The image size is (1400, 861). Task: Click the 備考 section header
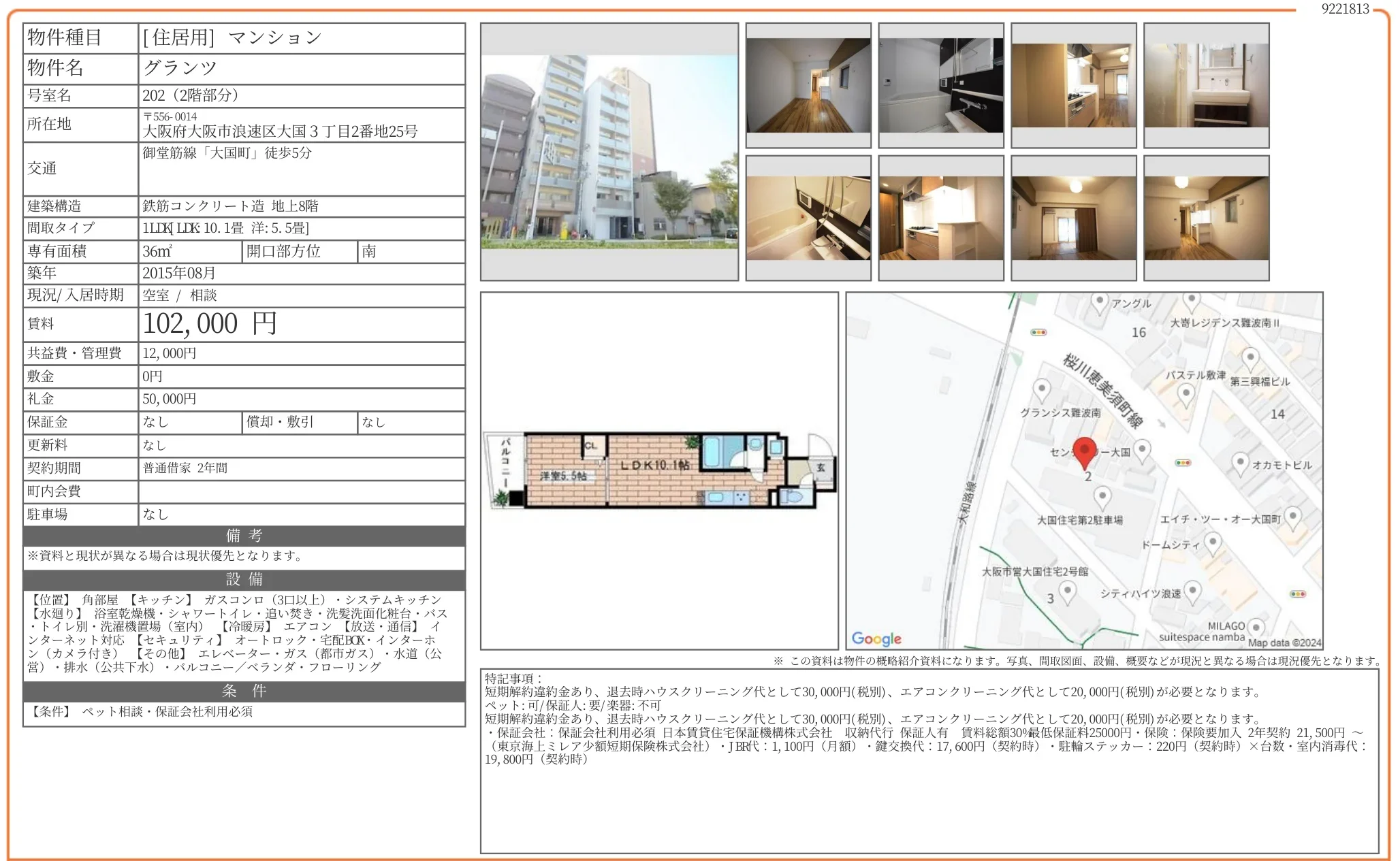244,536
